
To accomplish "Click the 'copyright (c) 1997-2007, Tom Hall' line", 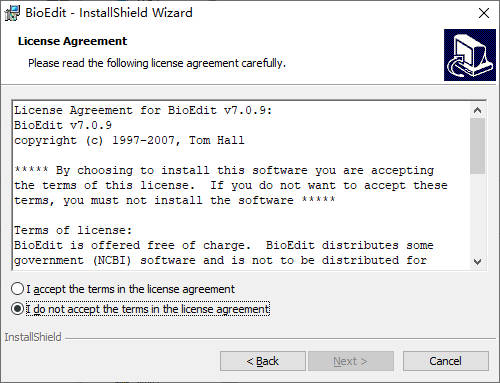I will 129,140.
